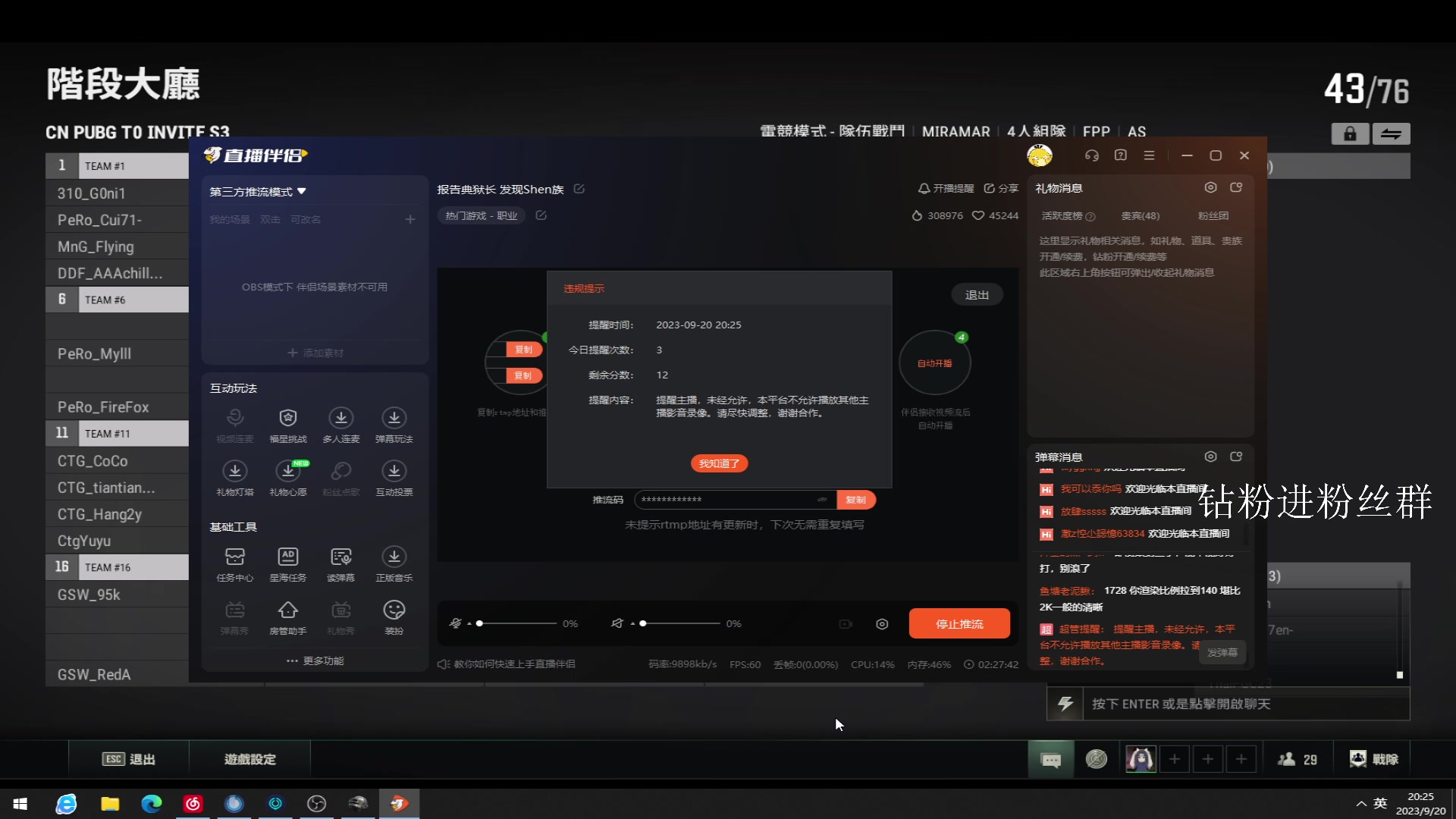Select player CTG_CoCo in lobby list
Screen dimensions: 1456x819
[118, 461]
